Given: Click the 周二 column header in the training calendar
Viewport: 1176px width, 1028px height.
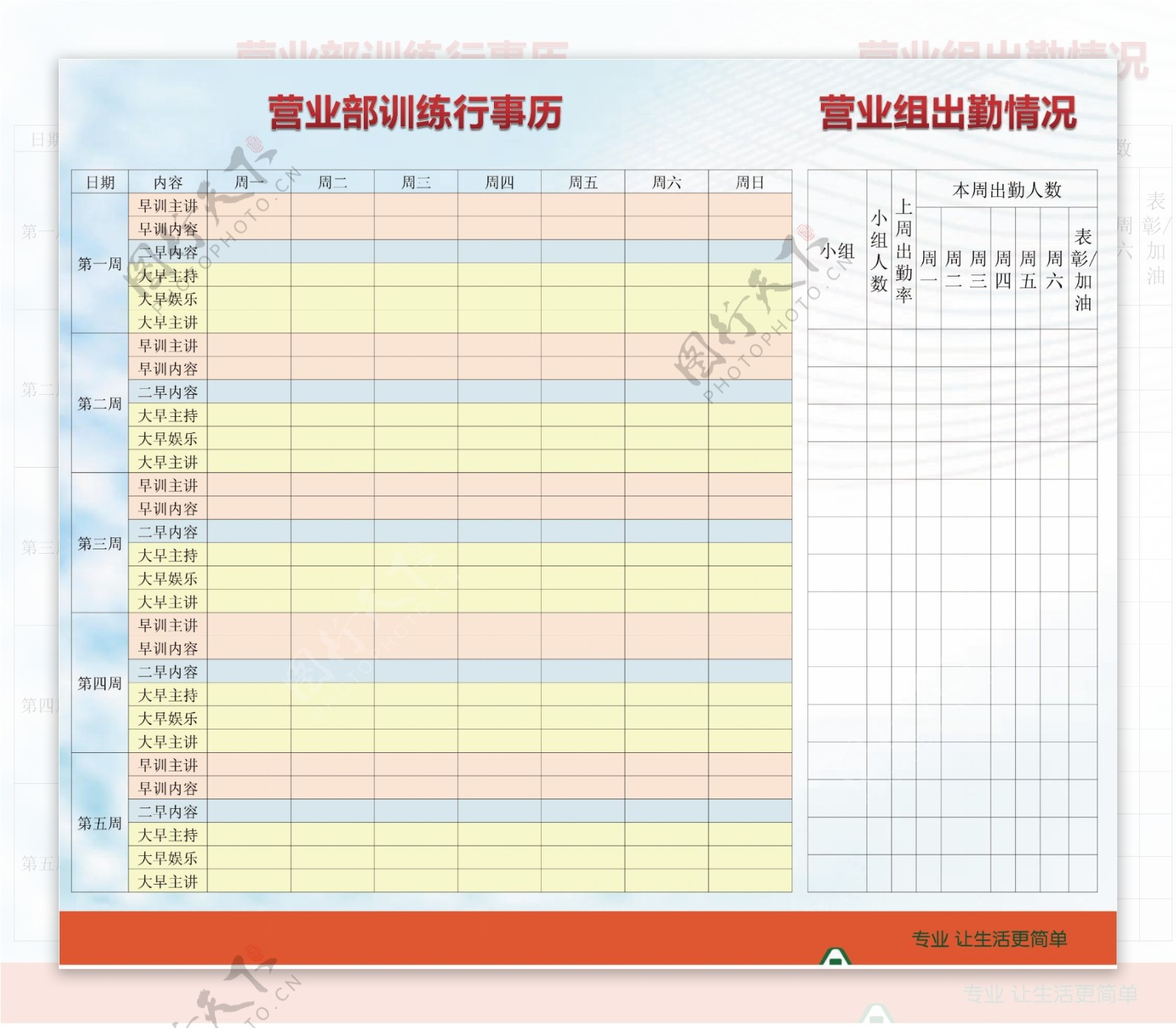Looking at the screenshot, I should [332, 182].
